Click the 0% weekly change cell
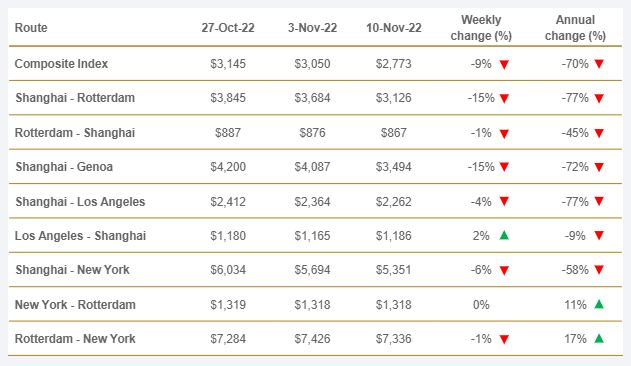The image size is (631, 366). pyautogui.click(x=481, y=305)
